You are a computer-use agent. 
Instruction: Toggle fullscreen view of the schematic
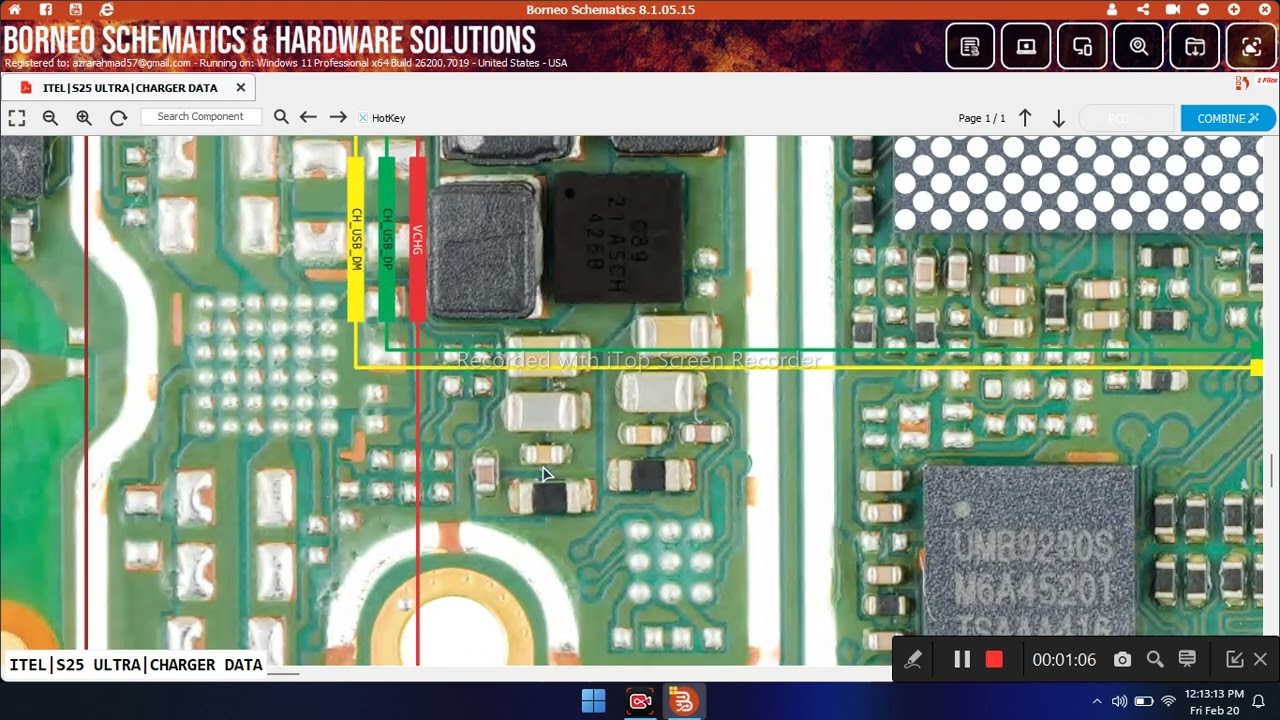[17, 118]
